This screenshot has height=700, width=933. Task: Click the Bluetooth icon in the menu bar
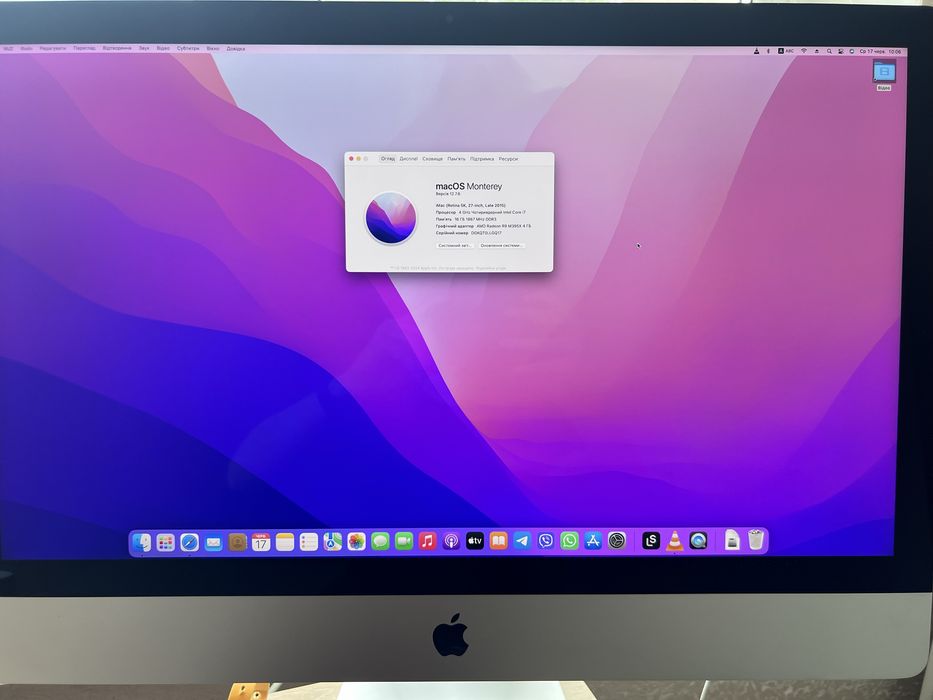click(768, 51)
